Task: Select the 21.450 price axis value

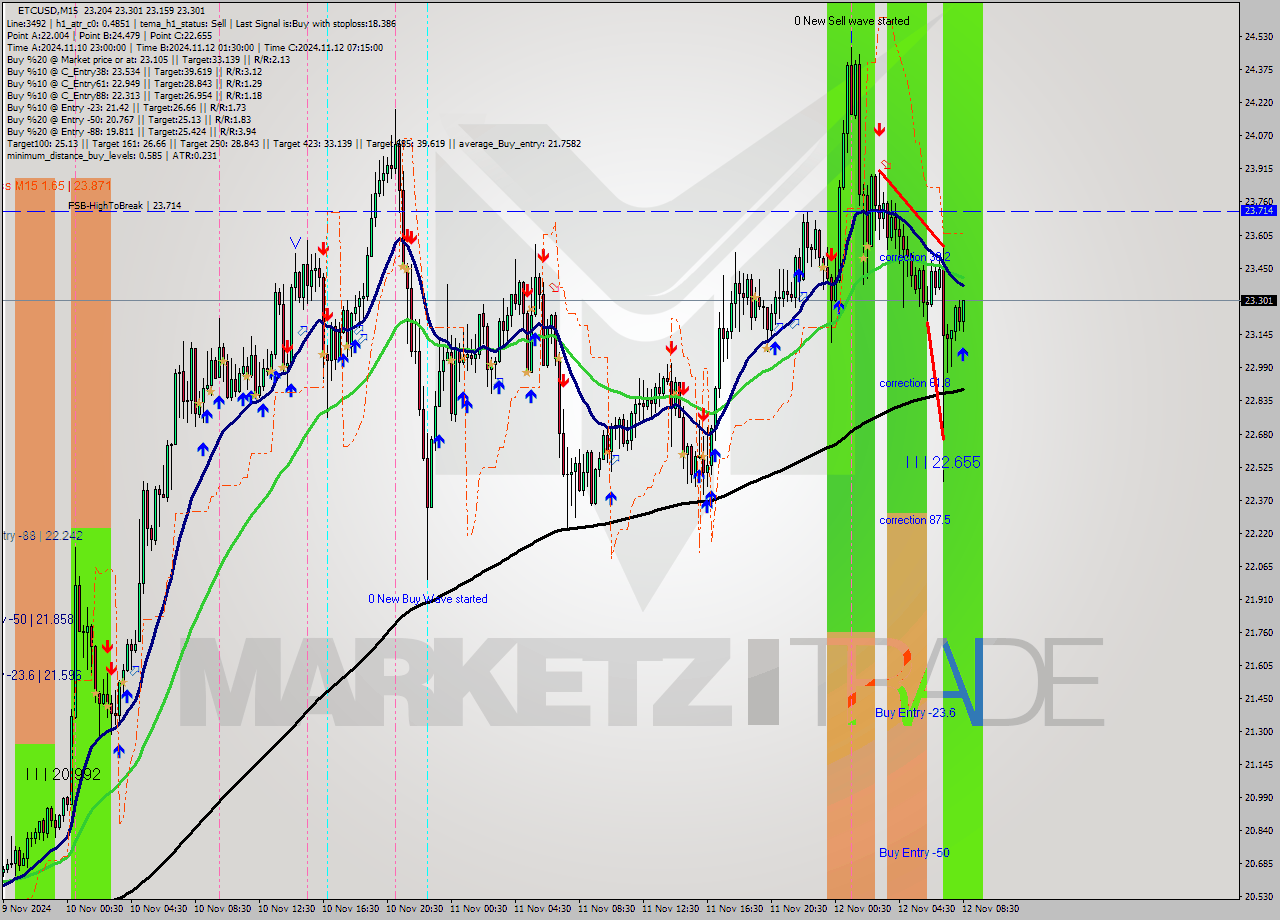Action: 1258,698
